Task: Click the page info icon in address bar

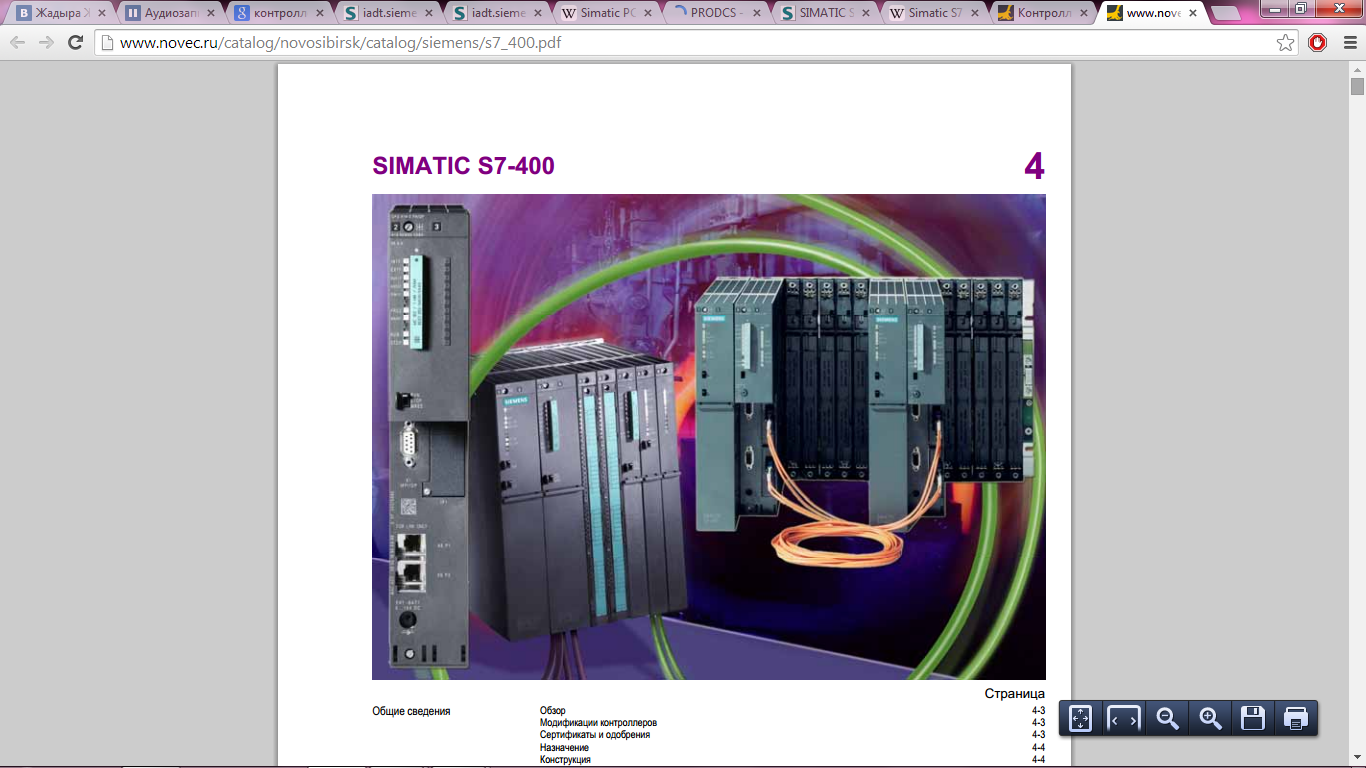Action: pyautogui.click(x=107, y=43)
